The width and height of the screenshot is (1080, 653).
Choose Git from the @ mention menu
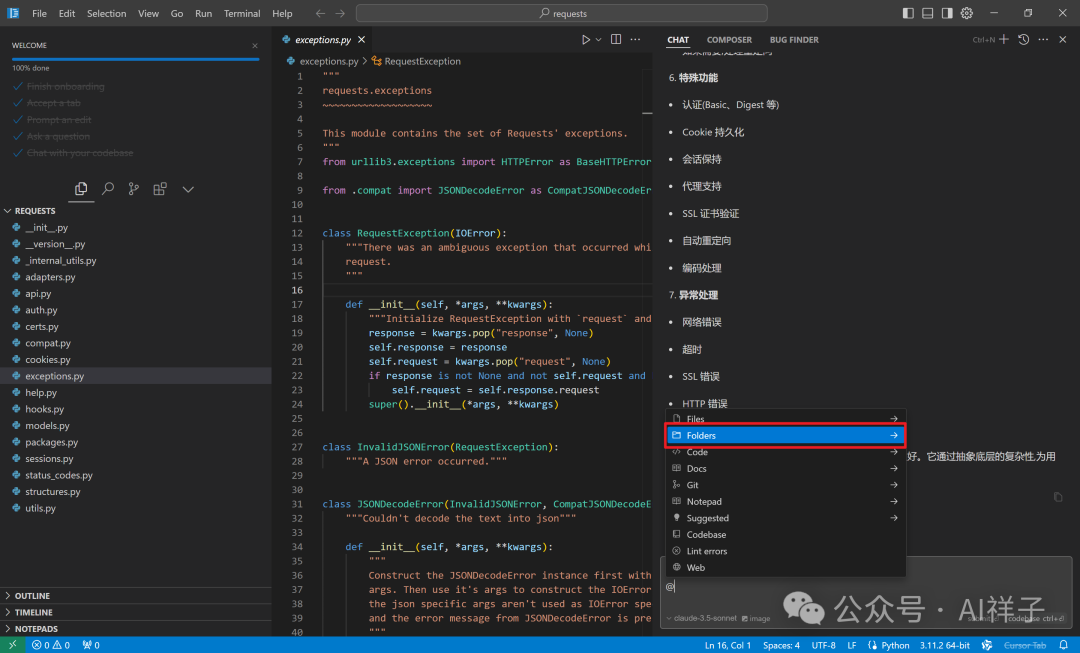pyautogui.click(x=785, y=485)
